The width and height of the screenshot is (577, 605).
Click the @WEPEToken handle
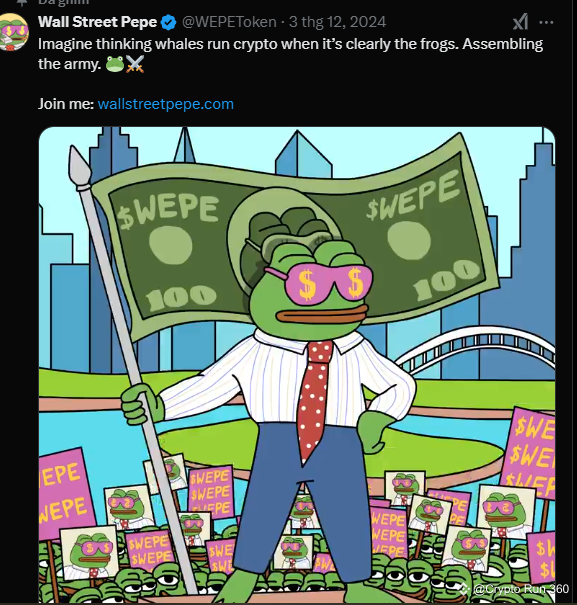pos(229,22)
